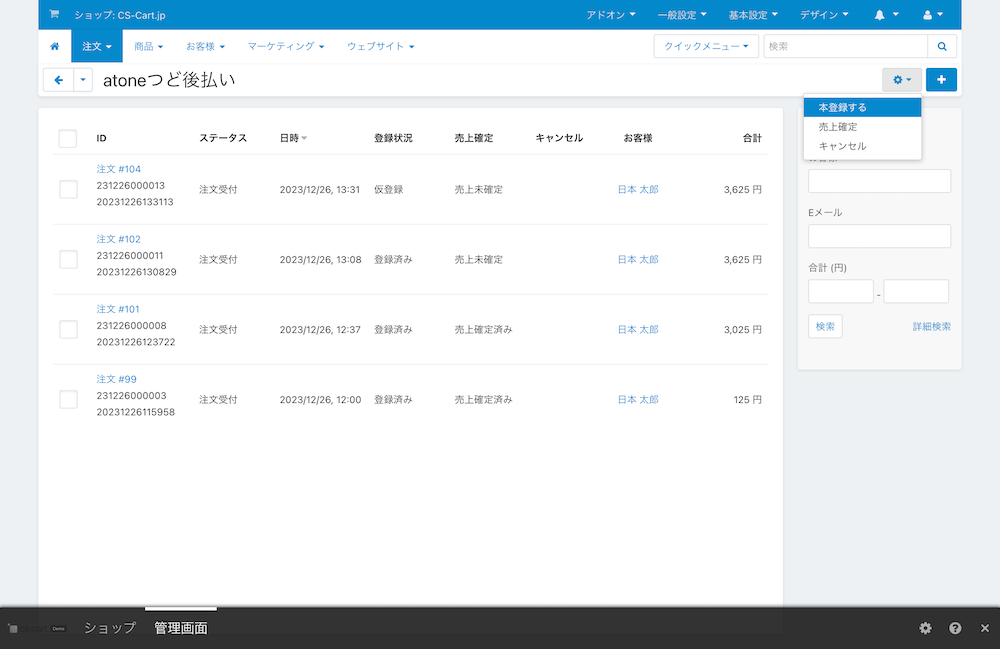Open the home icon tab
This screenshot has width=1000, height=649.
(55, 46)
